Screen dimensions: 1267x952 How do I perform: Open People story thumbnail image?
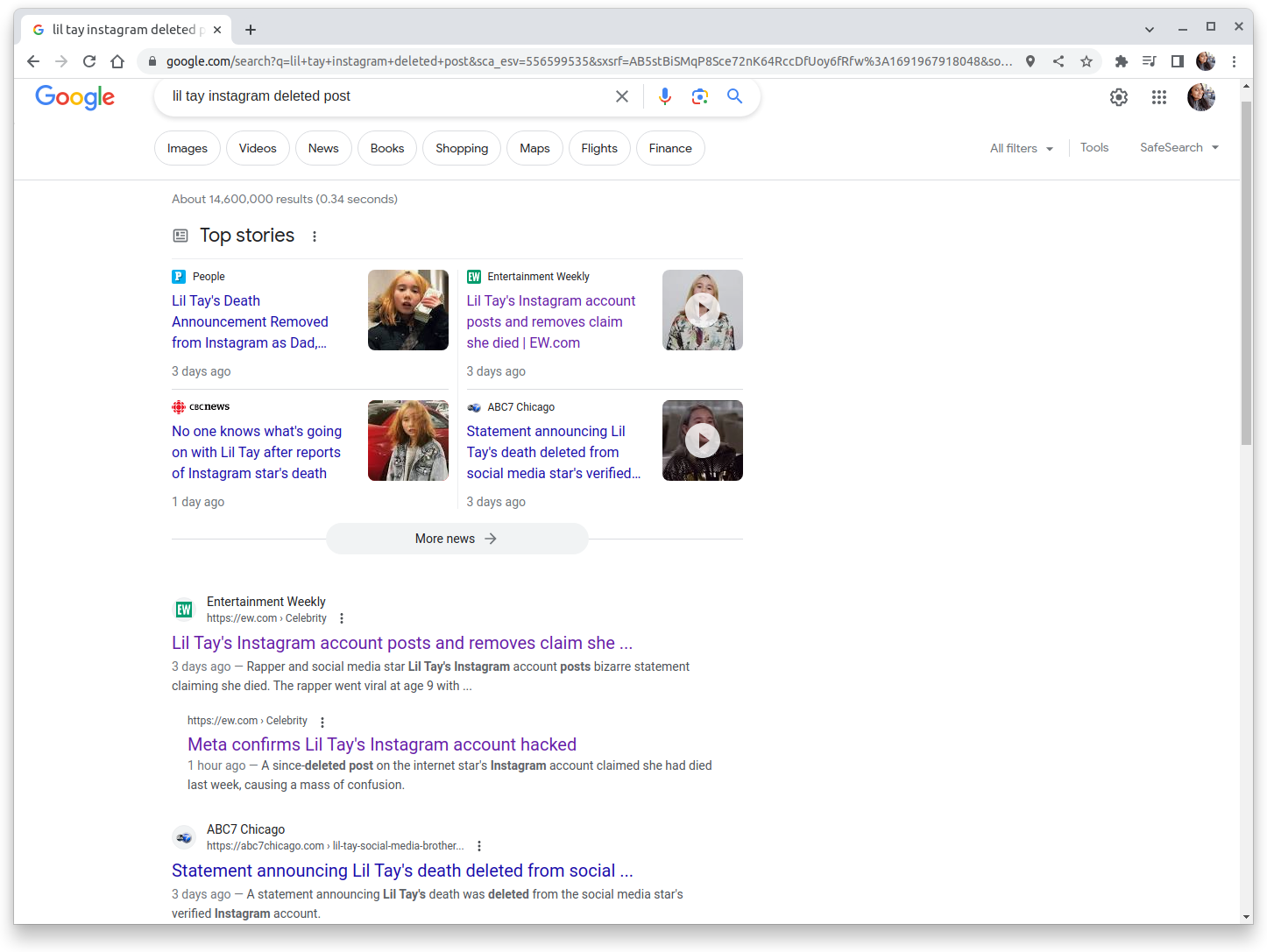click(x=408, y=310)
